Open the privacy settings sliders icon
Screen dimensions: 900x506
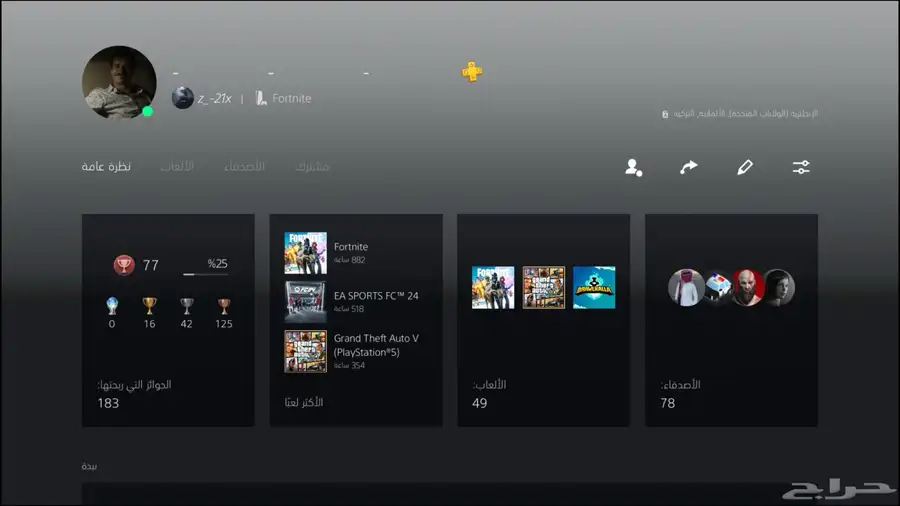tap(801, 168)
